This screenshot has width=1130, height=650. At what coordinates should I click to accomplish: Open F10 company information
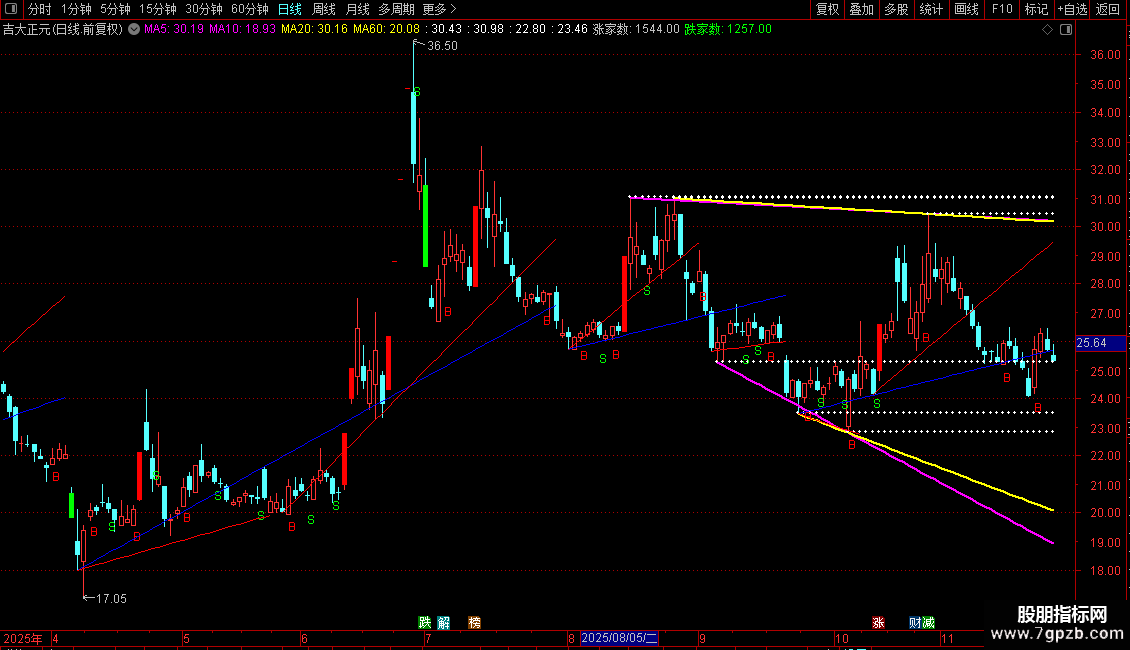(x=1002, y=9)
